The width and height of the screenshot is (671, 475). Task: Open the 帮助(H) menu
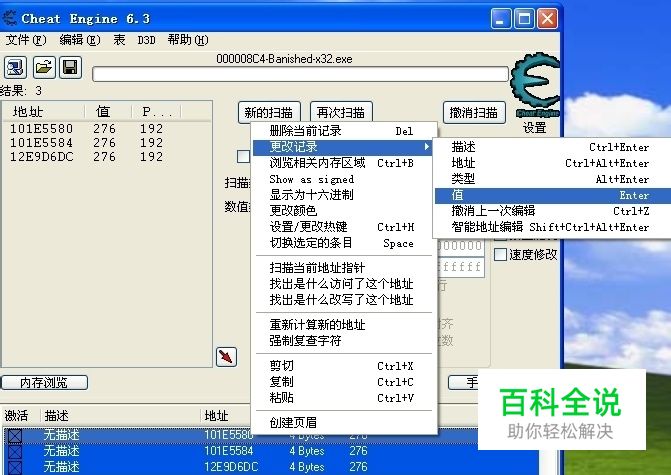tap(188, 40)
